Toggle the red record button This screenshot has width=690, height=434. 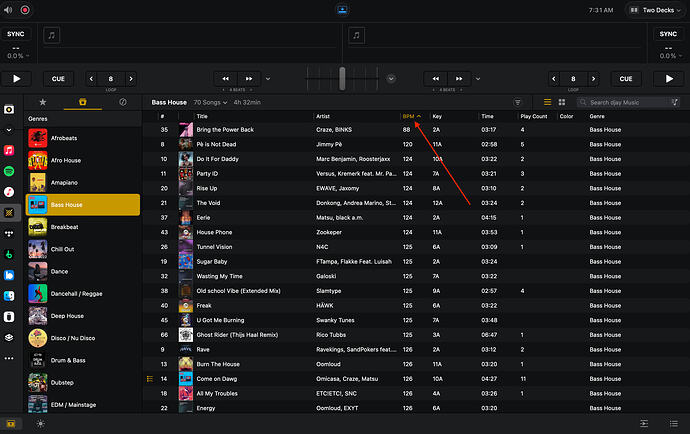pyautogui.click(x=25, y=10)
